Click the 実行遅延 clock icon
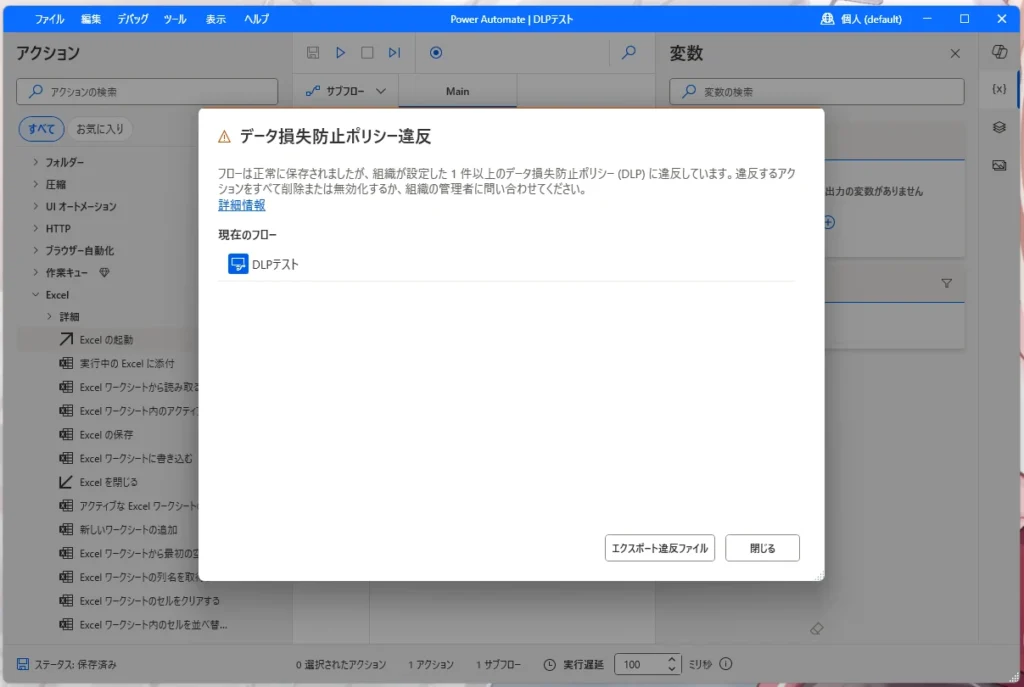 550,665
